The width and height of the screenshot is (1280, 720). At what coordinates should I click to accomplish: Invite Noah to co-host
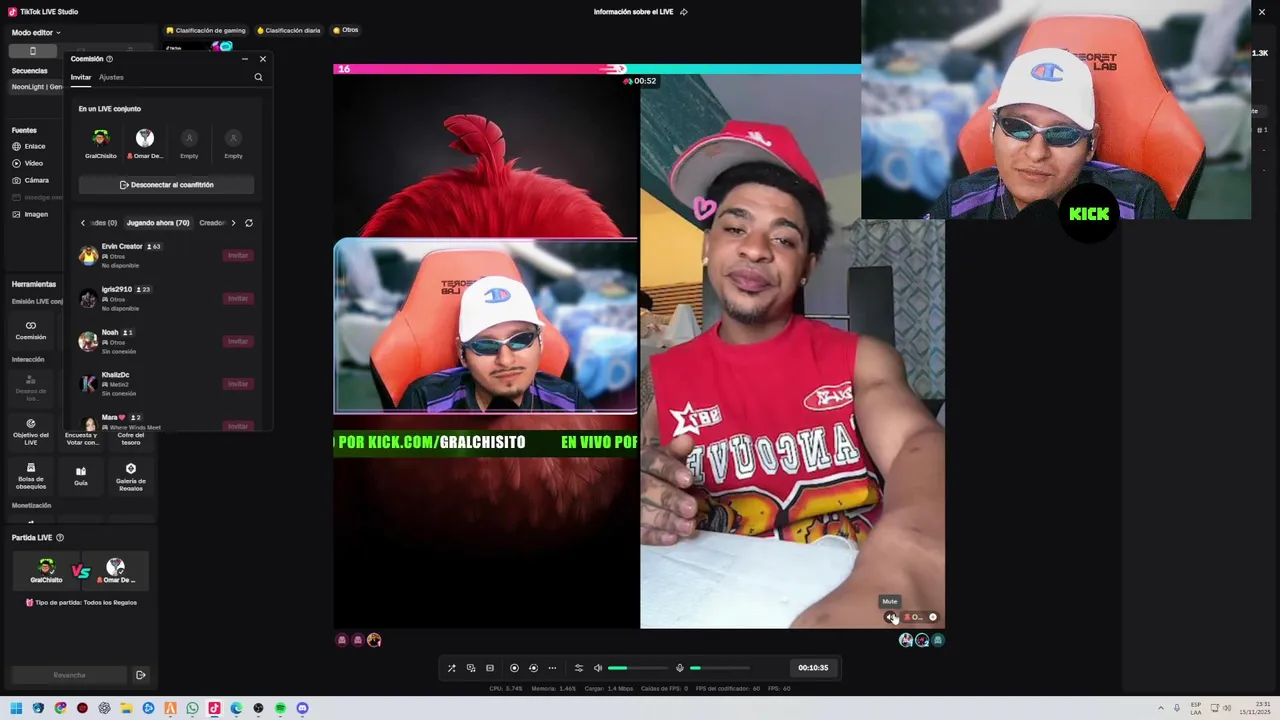point(238,341)
